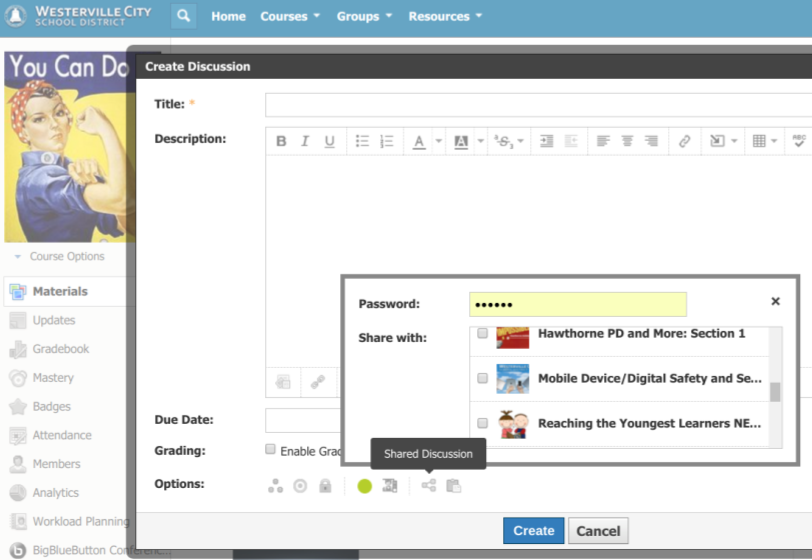Click the Mobile Device/Digital Safety course thumbnail
Screen dimensions: 812x560
tap(512, 379)
